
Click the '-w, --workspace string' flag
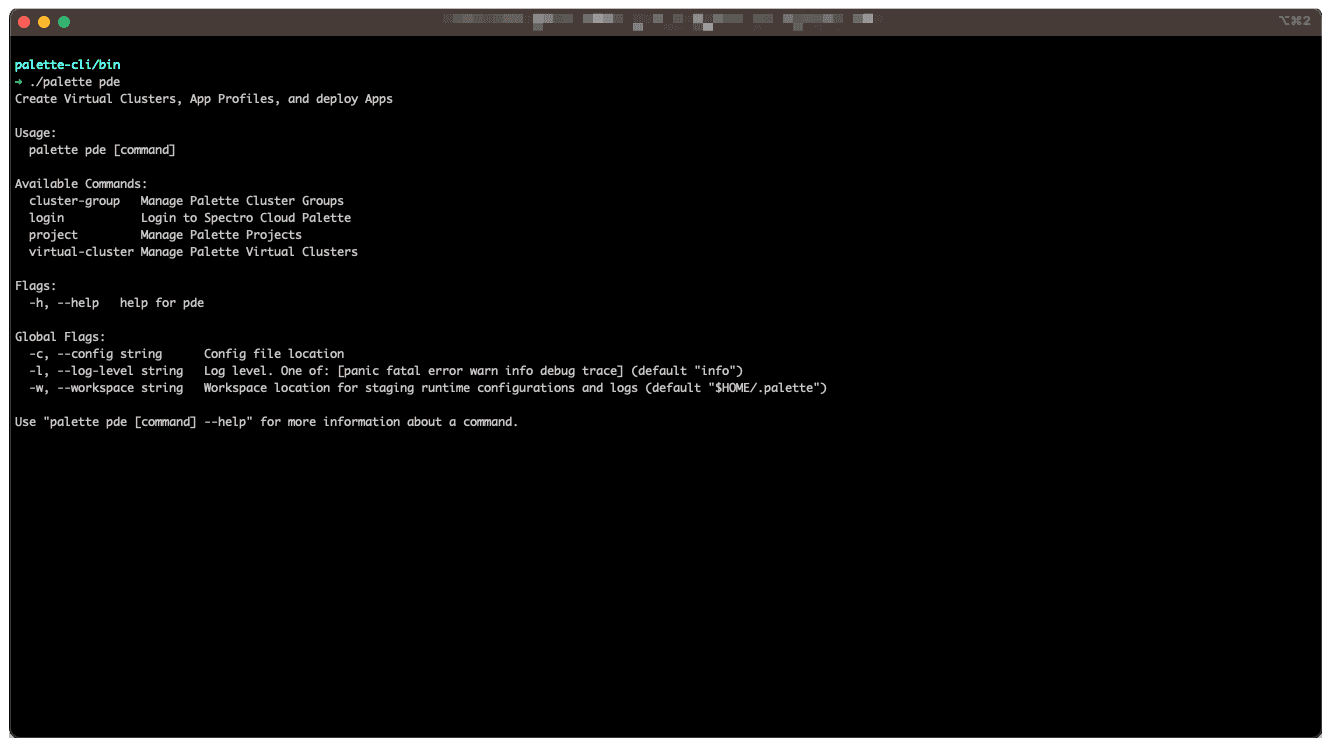[x=106, y=388]
